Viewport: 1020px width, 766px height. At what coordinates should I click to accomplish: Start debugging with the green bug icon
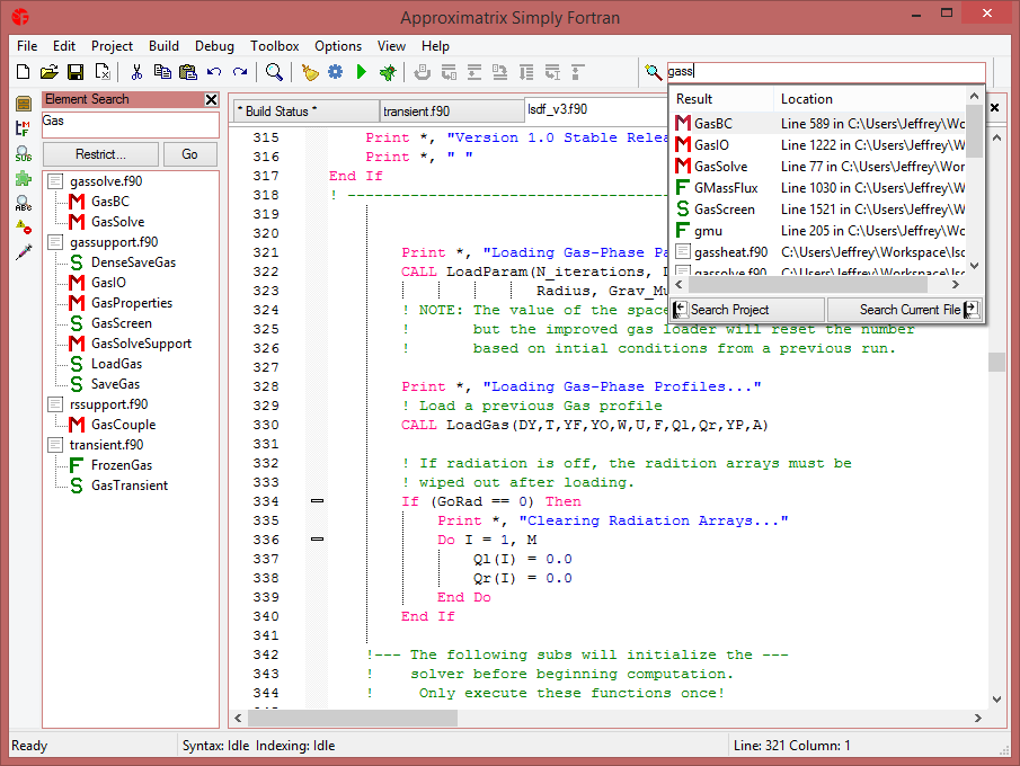tap(387, 72)
